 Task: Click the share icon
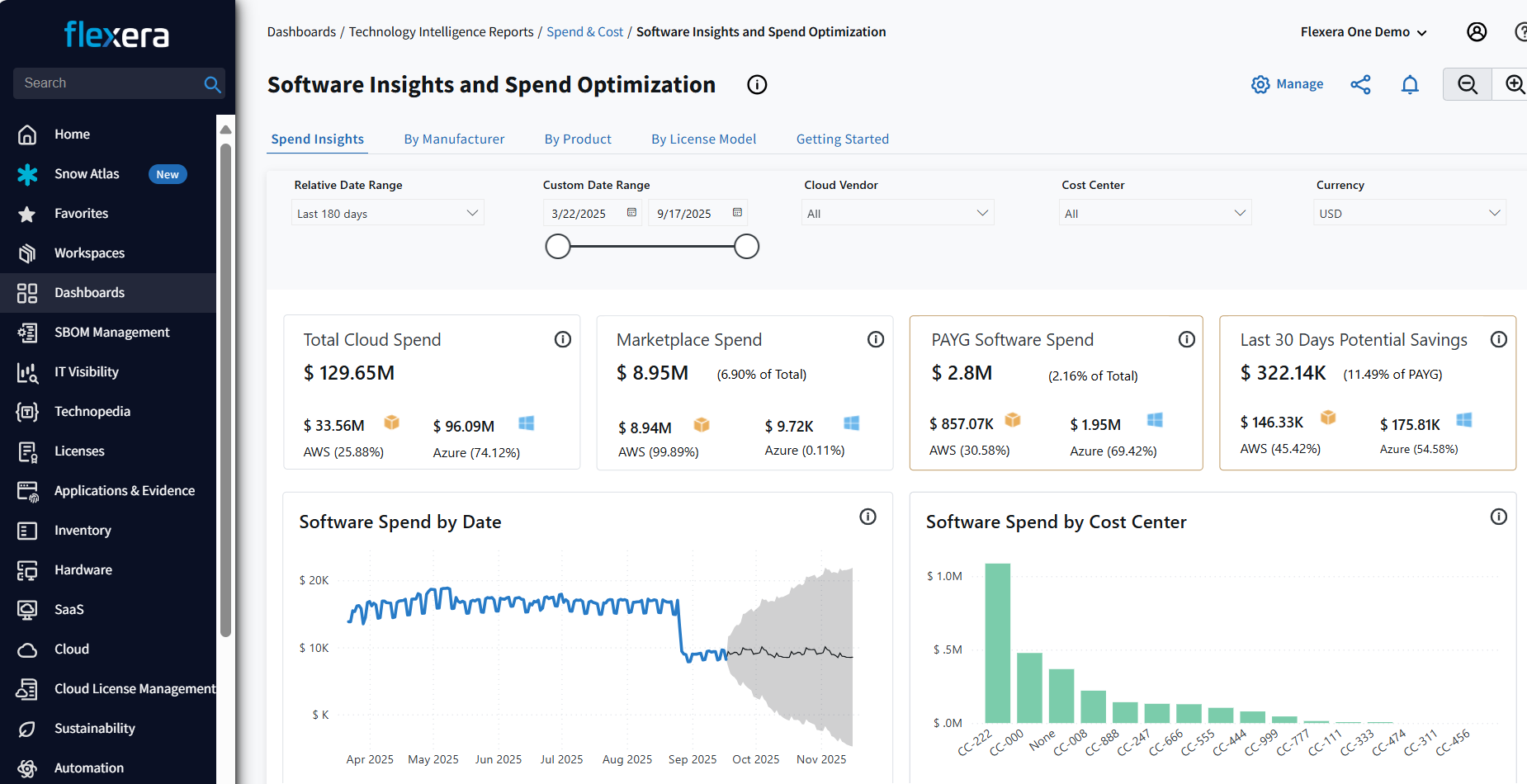(1360, 84)
